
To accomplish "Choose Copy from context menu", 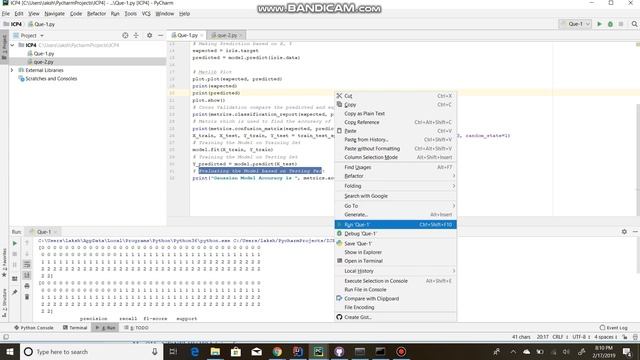I will pos(396,105).
